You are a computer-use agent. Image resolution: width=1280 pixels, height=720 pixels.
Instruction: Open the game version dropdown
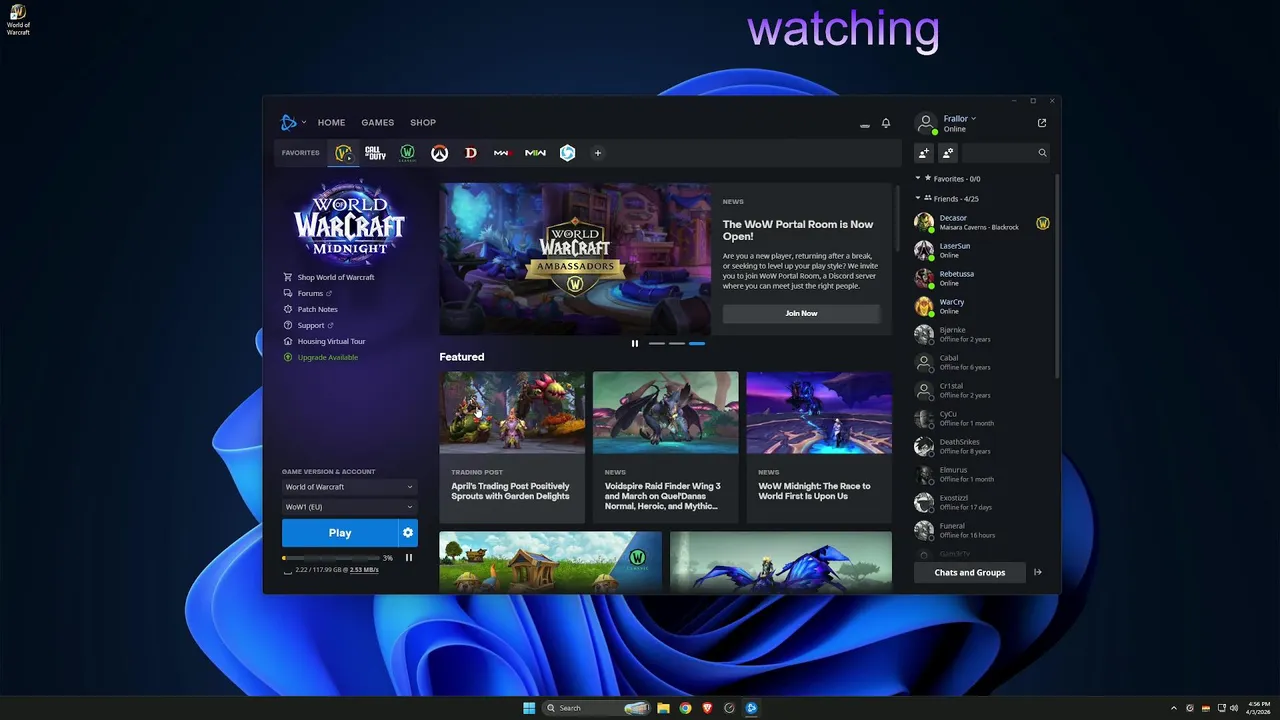tap(349, 487)
